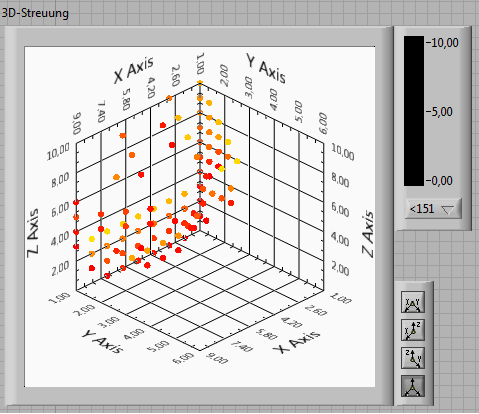Viewport: 479px width, 414px height.
Task: Click the triangle arrow beside <151
Action: pos(447,210)
